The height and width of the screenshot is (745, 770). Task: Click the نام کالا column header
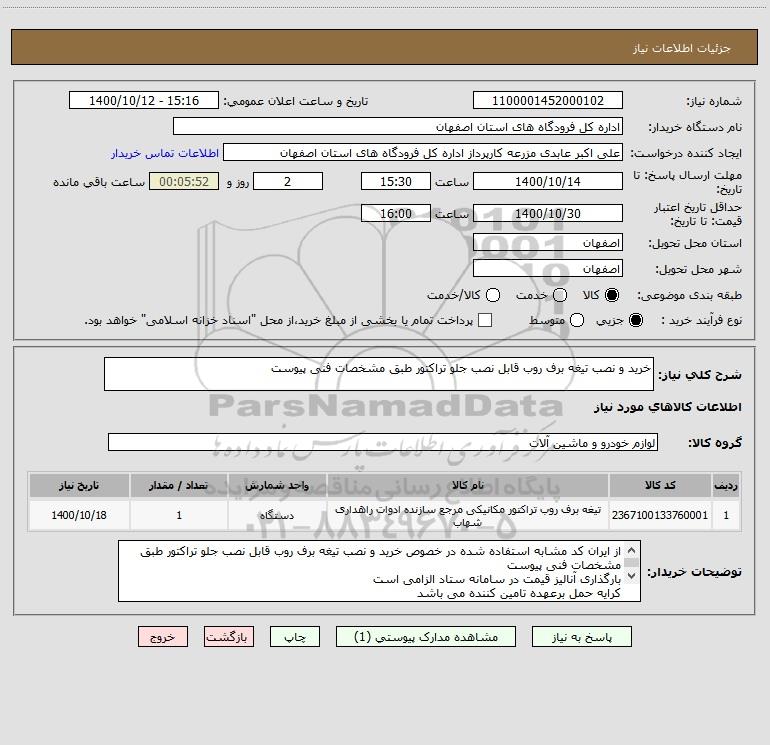click(468, 485)
